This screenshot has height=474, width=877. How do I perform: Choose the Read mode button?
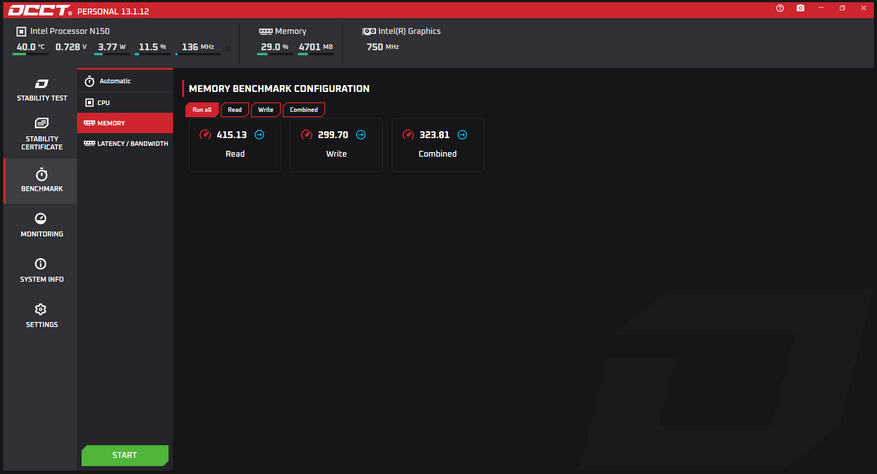235,110
